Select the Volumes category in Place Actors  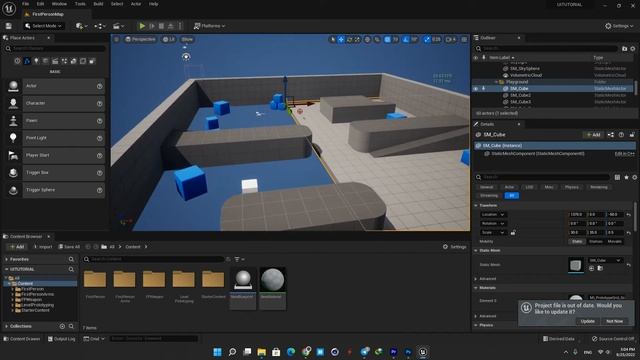click(83, 61)
